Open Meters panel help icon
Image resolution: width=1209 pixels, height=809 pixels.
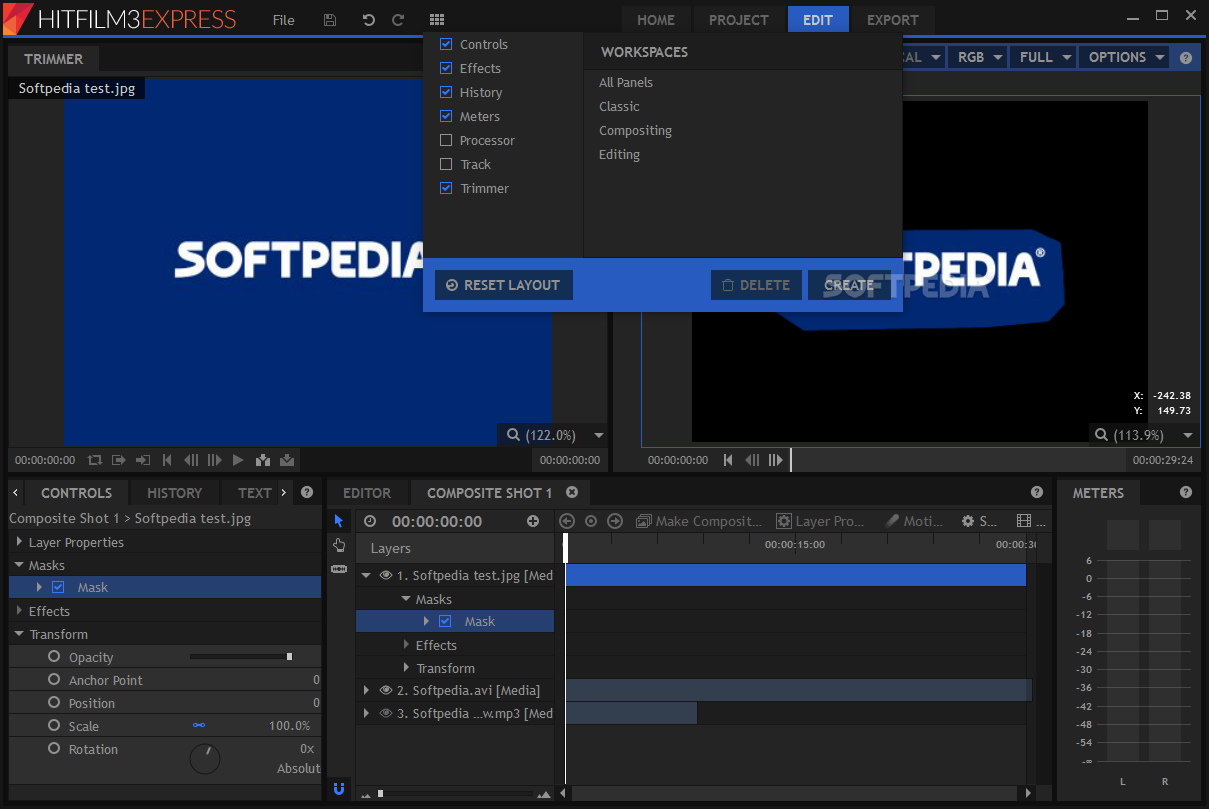1186,492
